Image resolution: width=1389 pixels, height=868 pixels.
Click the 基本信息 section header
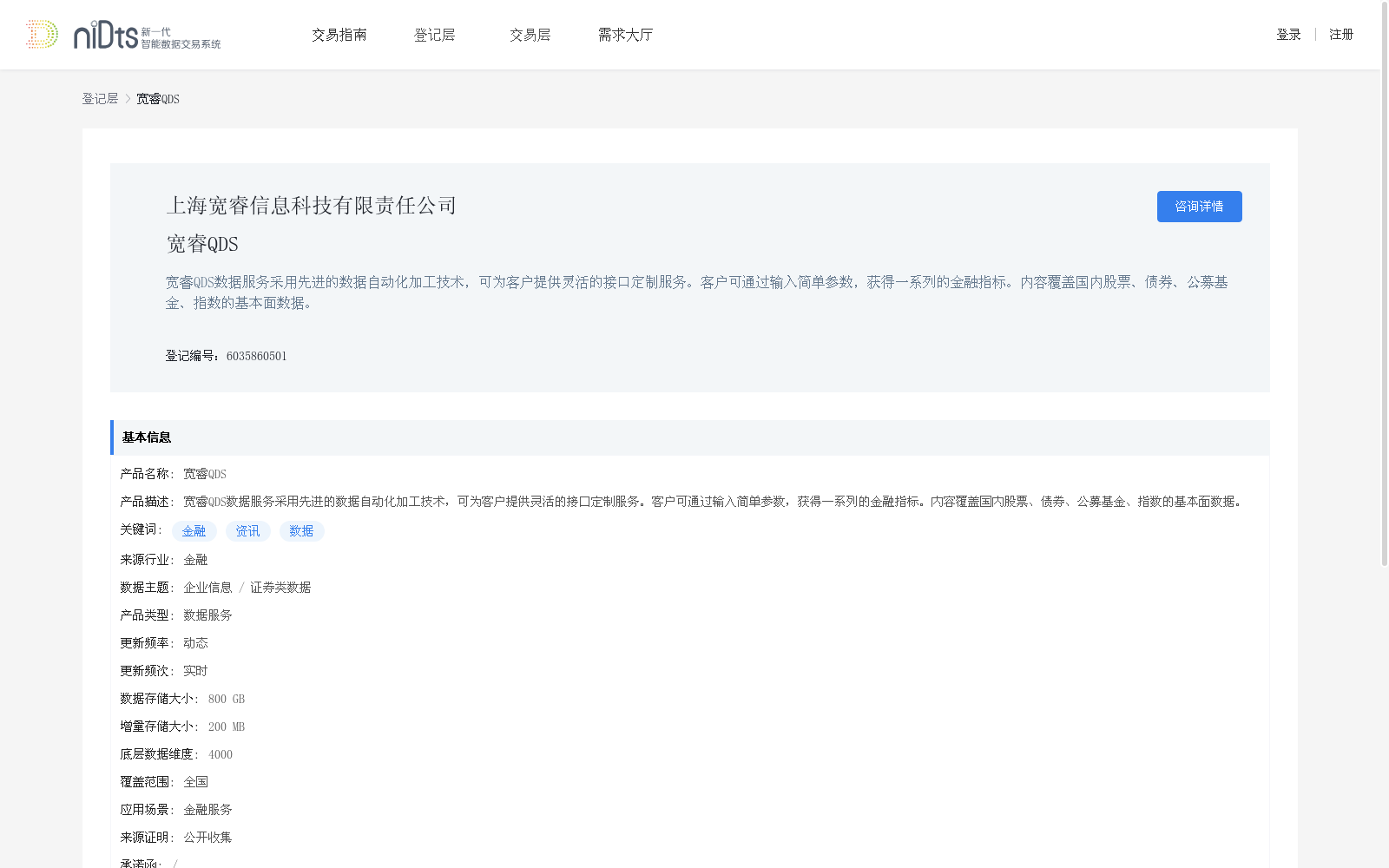pos(690,437)
